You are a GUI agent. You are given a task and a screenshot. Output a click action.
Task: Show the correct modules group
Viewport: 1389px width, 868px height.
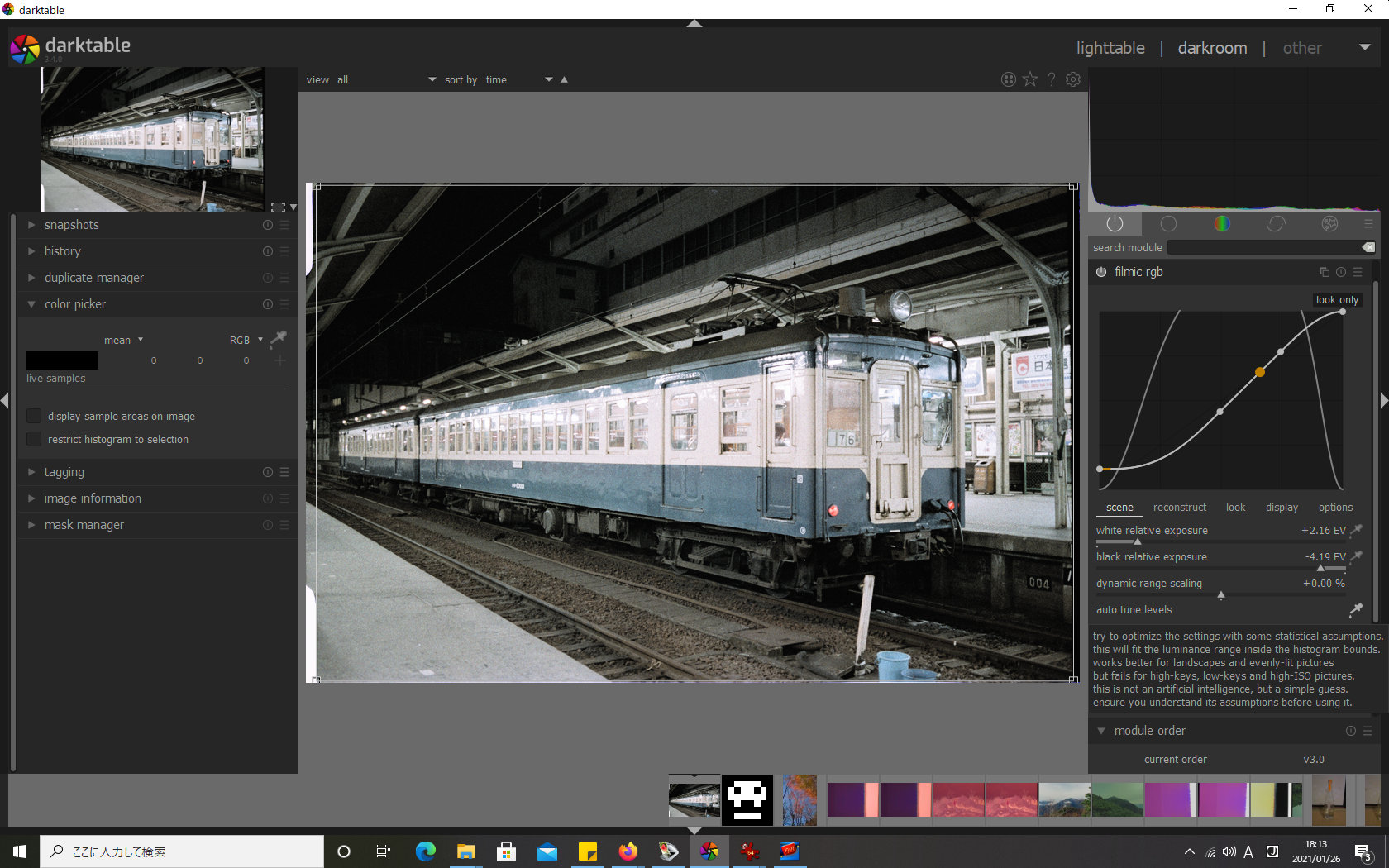1276,224
